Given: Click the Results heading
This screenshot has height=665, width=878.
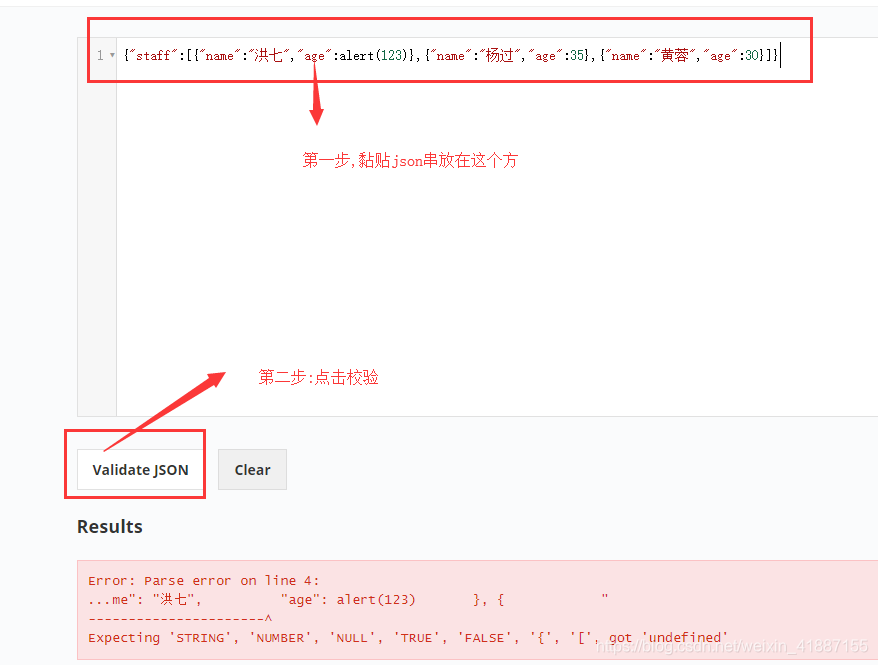Looking at the screenshot, I should pyautogui.click(x=110, y=527).
